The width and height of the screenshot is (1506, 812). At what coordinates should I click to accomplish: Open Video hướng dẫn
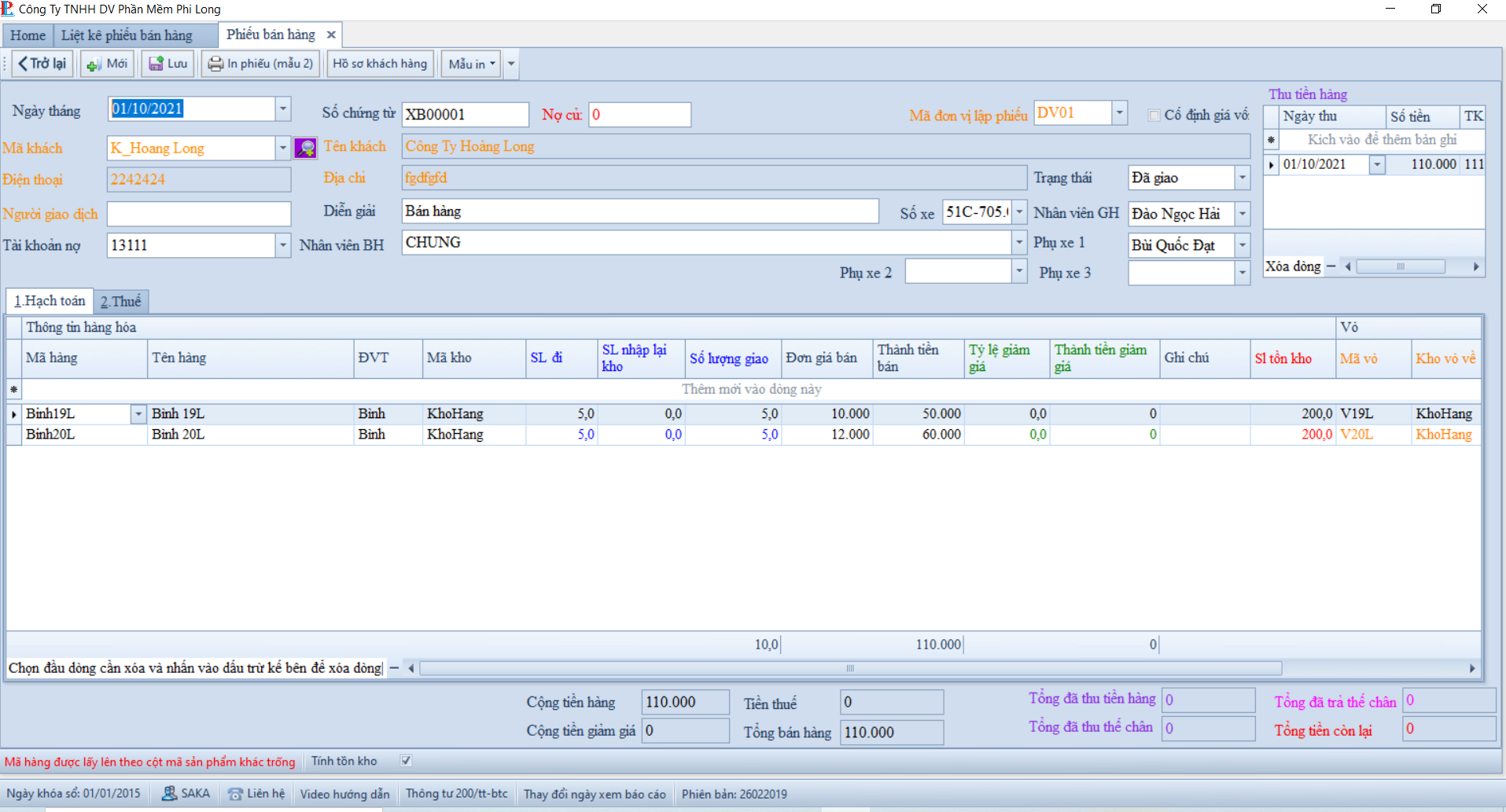(x=344, y=794)
